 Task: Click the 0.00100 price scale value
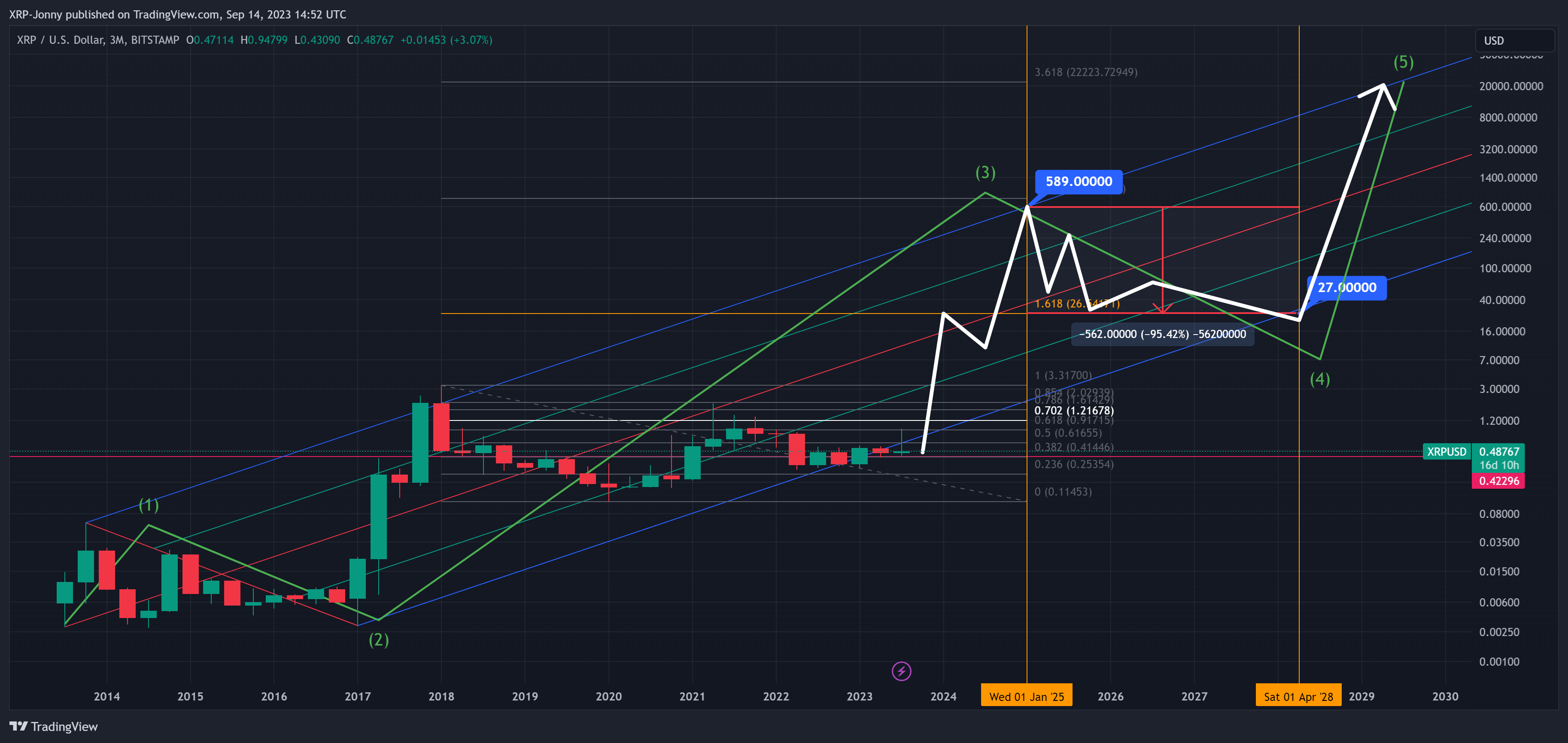1499,661
